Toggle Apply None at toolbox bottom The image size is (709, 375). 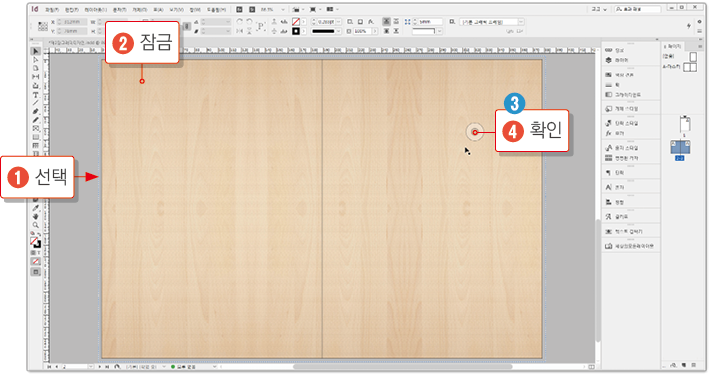point(36,261)
